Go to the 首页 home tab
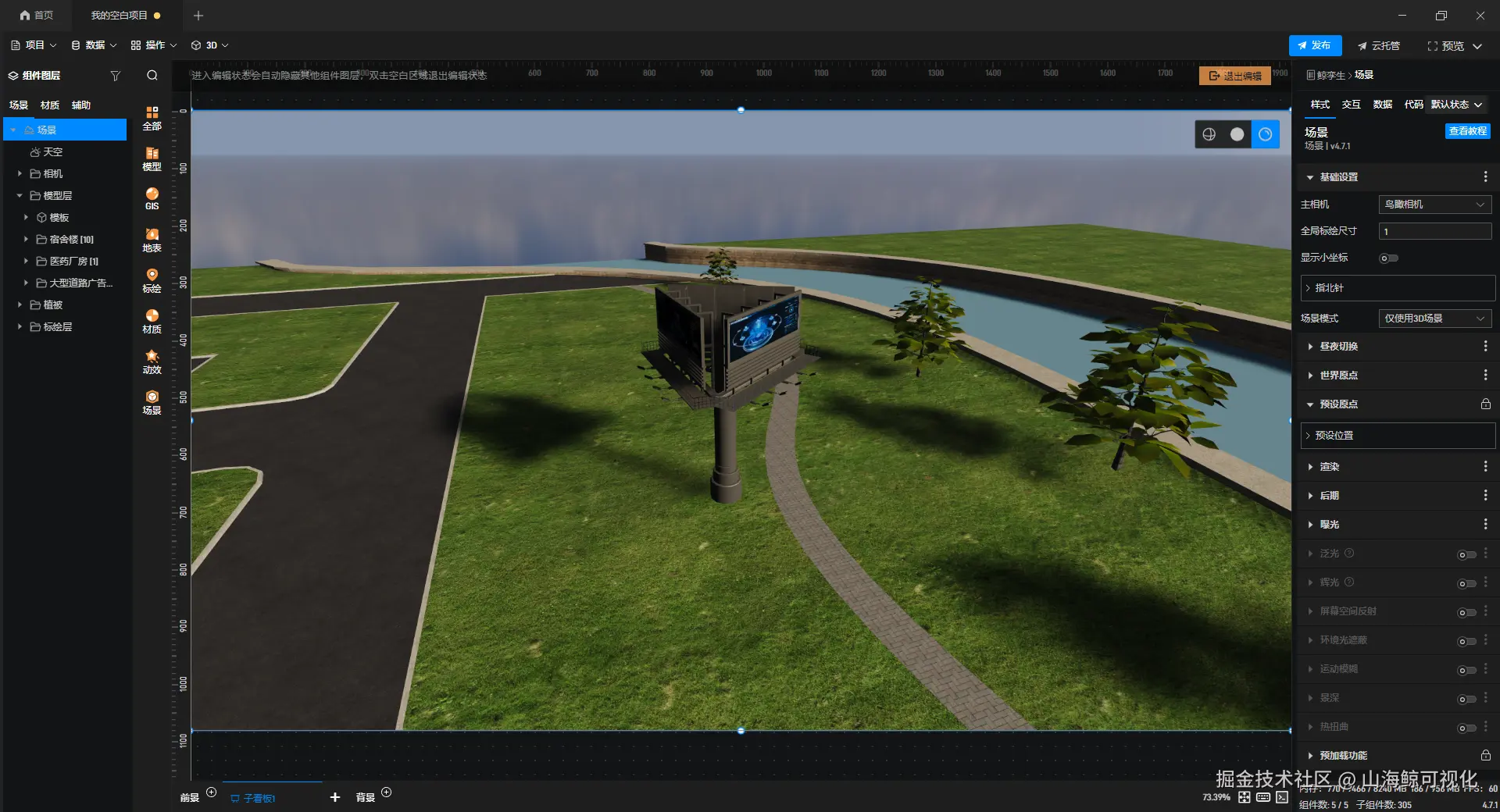 (37, 16)
